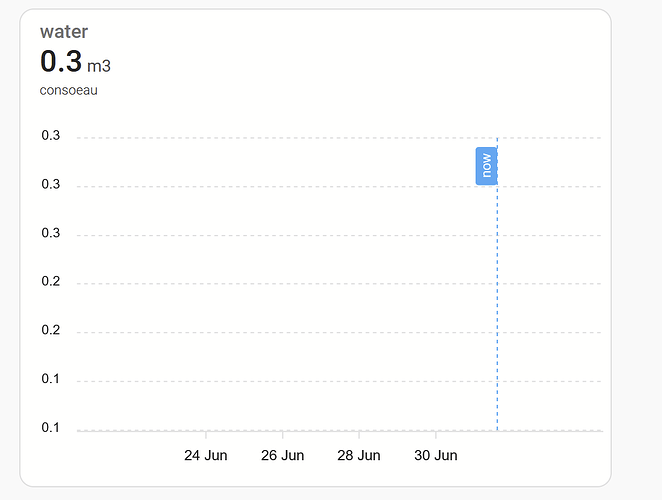Click the 26 Jun x-axis label
662x500 pixels.
(x=282, y=456)
